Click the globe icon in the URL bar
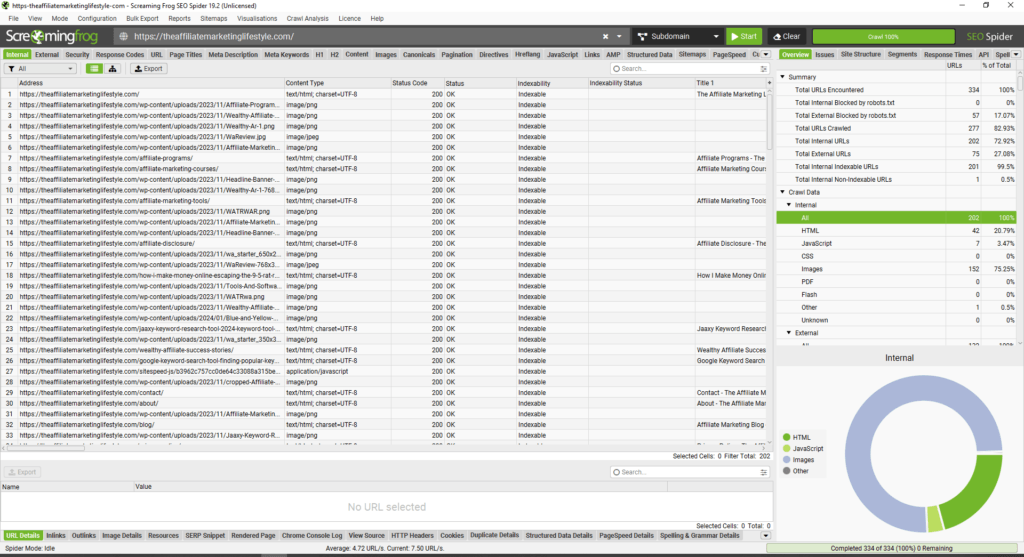Image resolution: width=1024 pixels, height=557 pixels. point(123,37)
